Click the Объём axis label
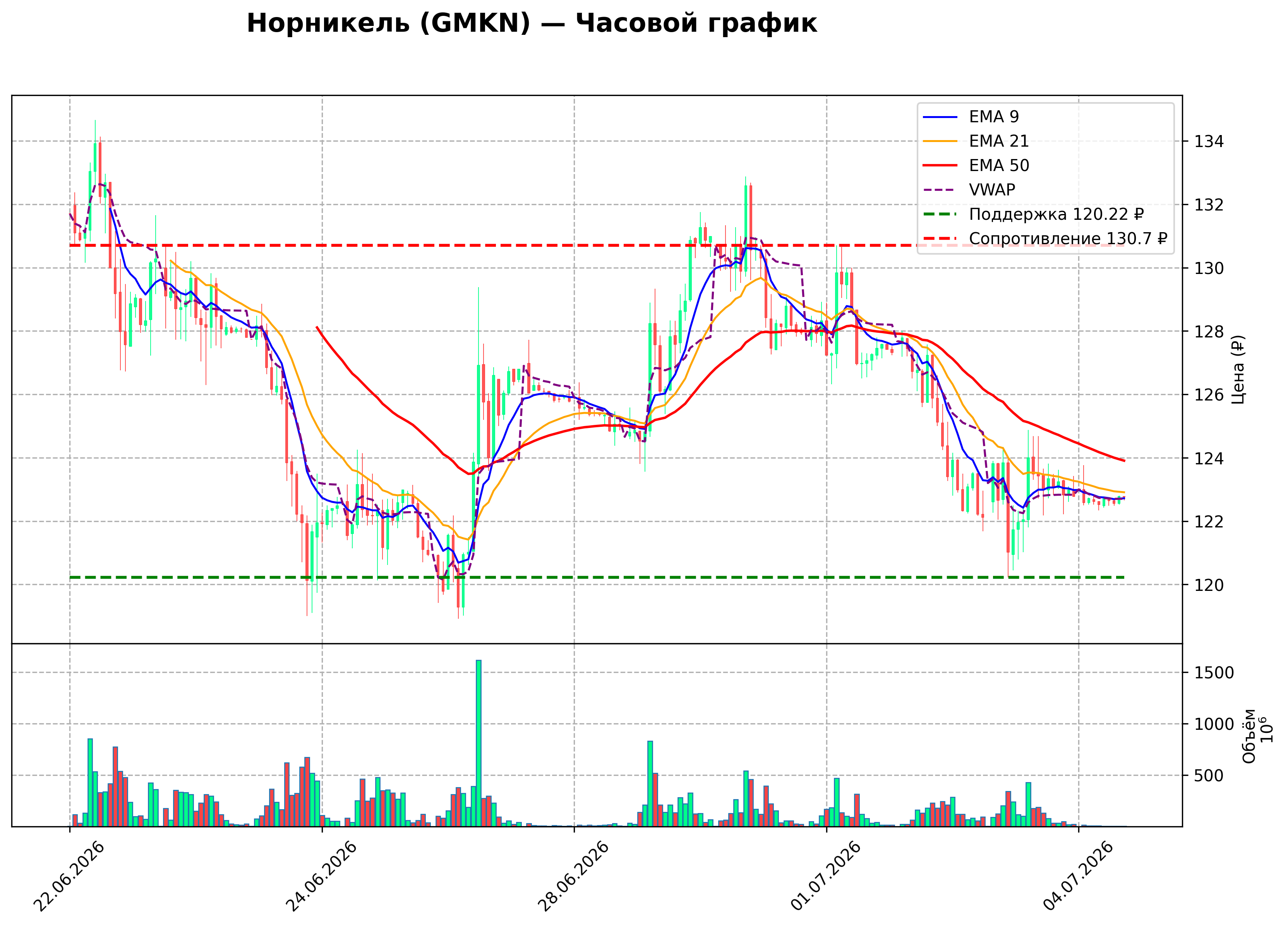Viewport: 1288px width, 926px height. (1249, 736)
